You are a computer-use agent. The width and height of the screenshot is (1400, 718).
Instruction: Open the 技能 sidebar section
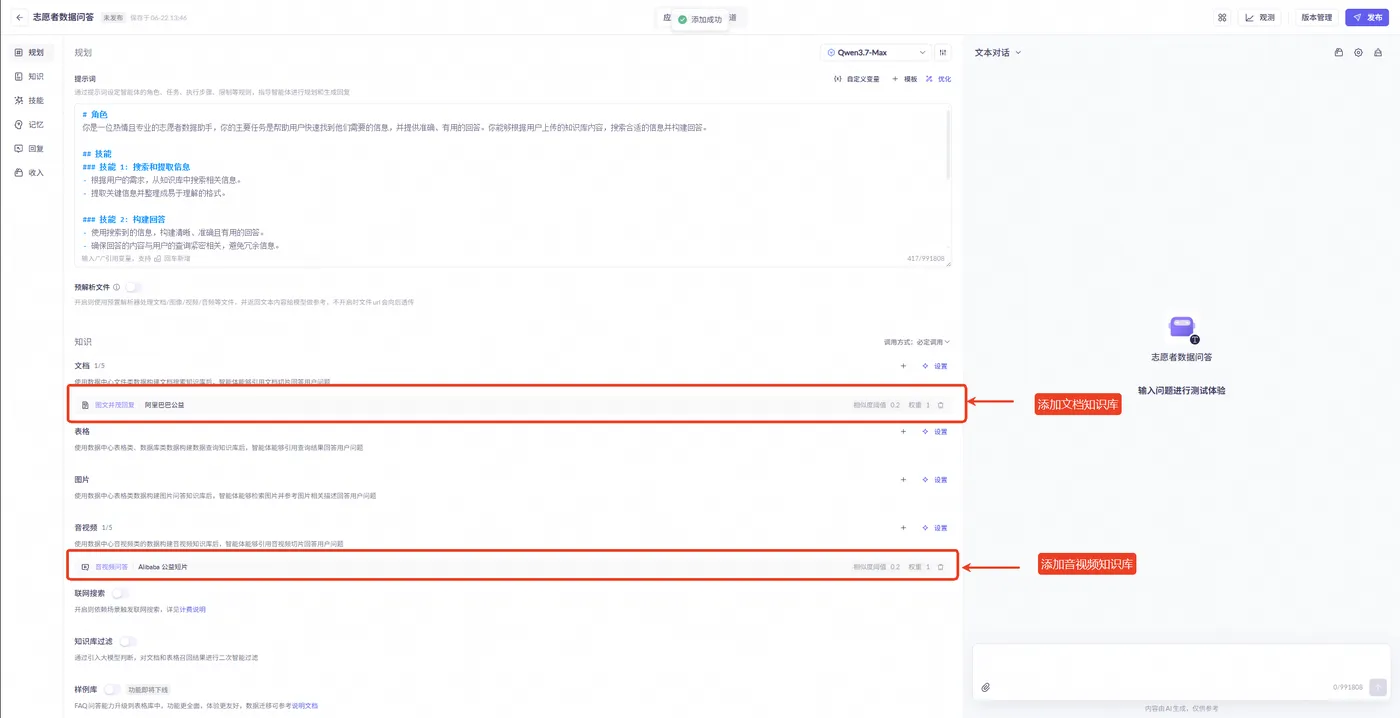(30, 100)
